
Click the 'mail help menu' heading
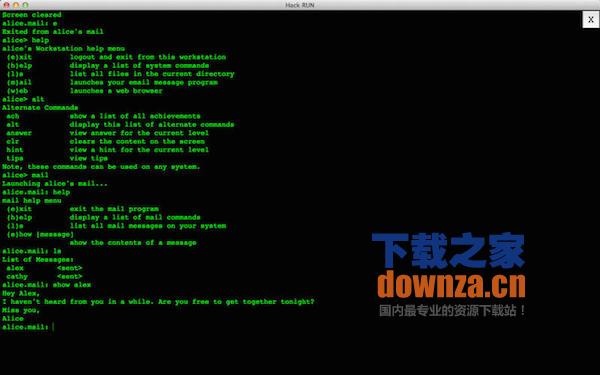[x=32, y=200]
